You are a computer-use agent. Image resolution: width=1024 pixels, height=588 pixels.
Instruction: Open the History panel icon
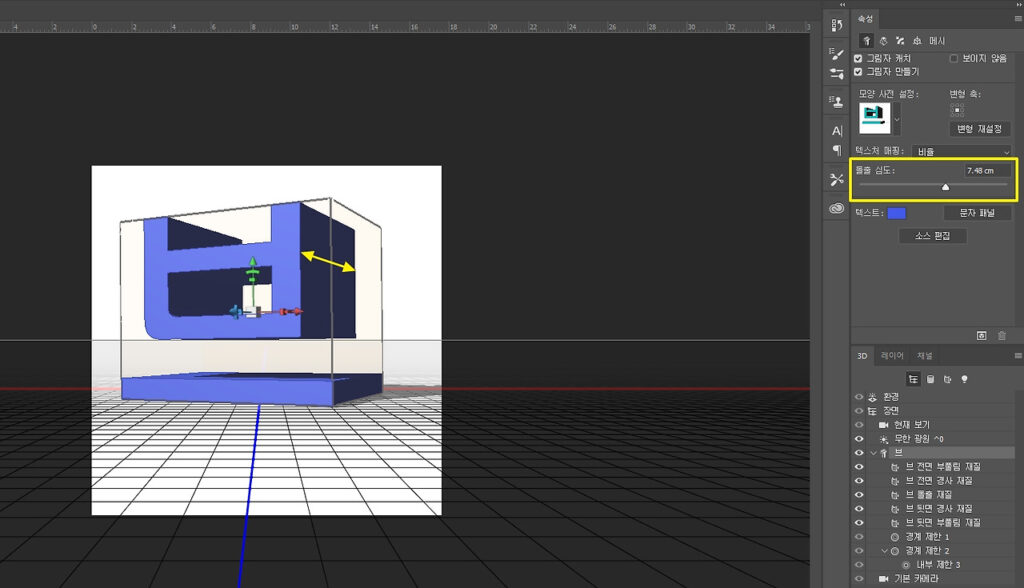(x=837, y=24)
